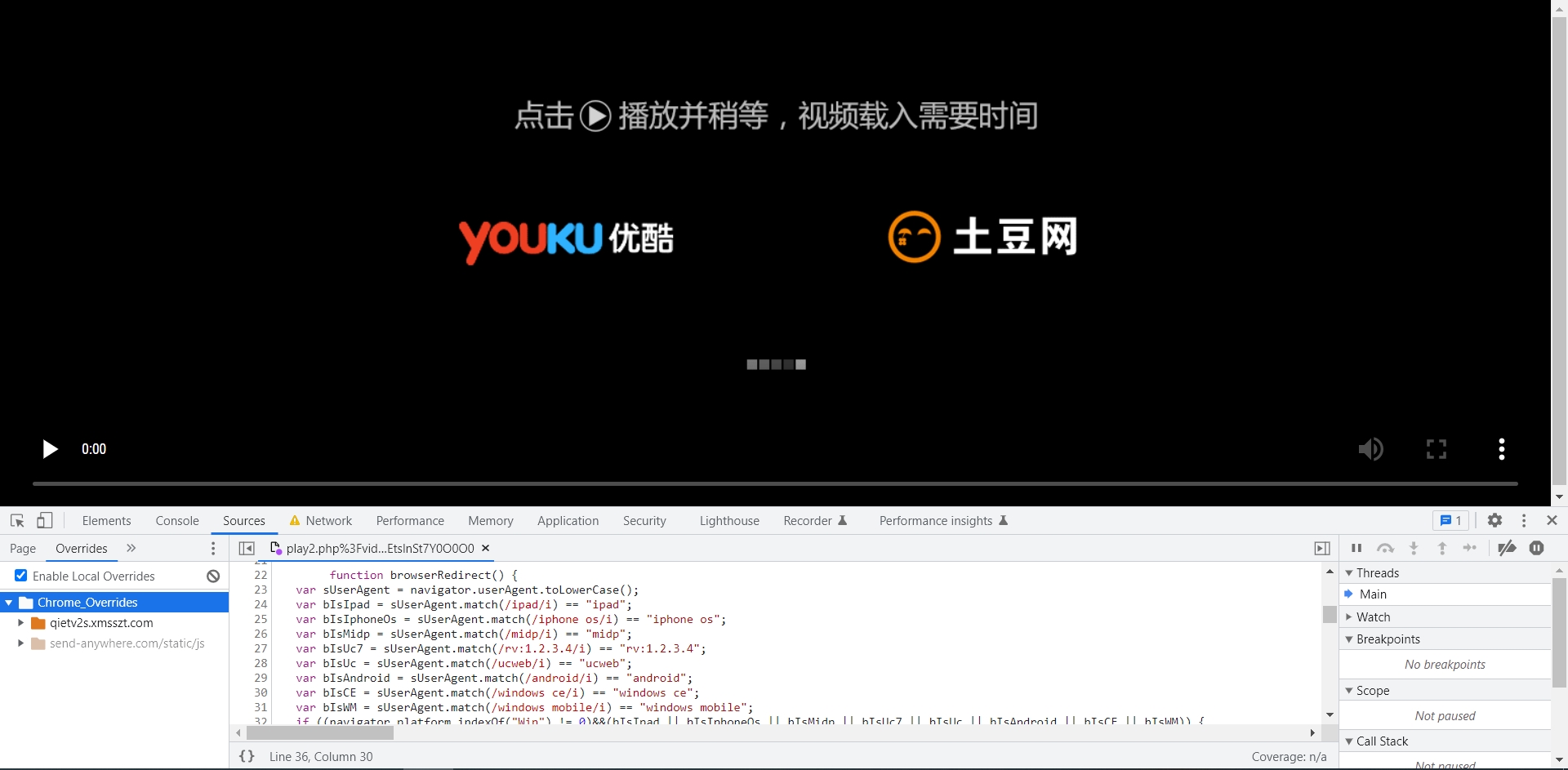
Task: Switch to the Security tab
Action: point(644,521)
